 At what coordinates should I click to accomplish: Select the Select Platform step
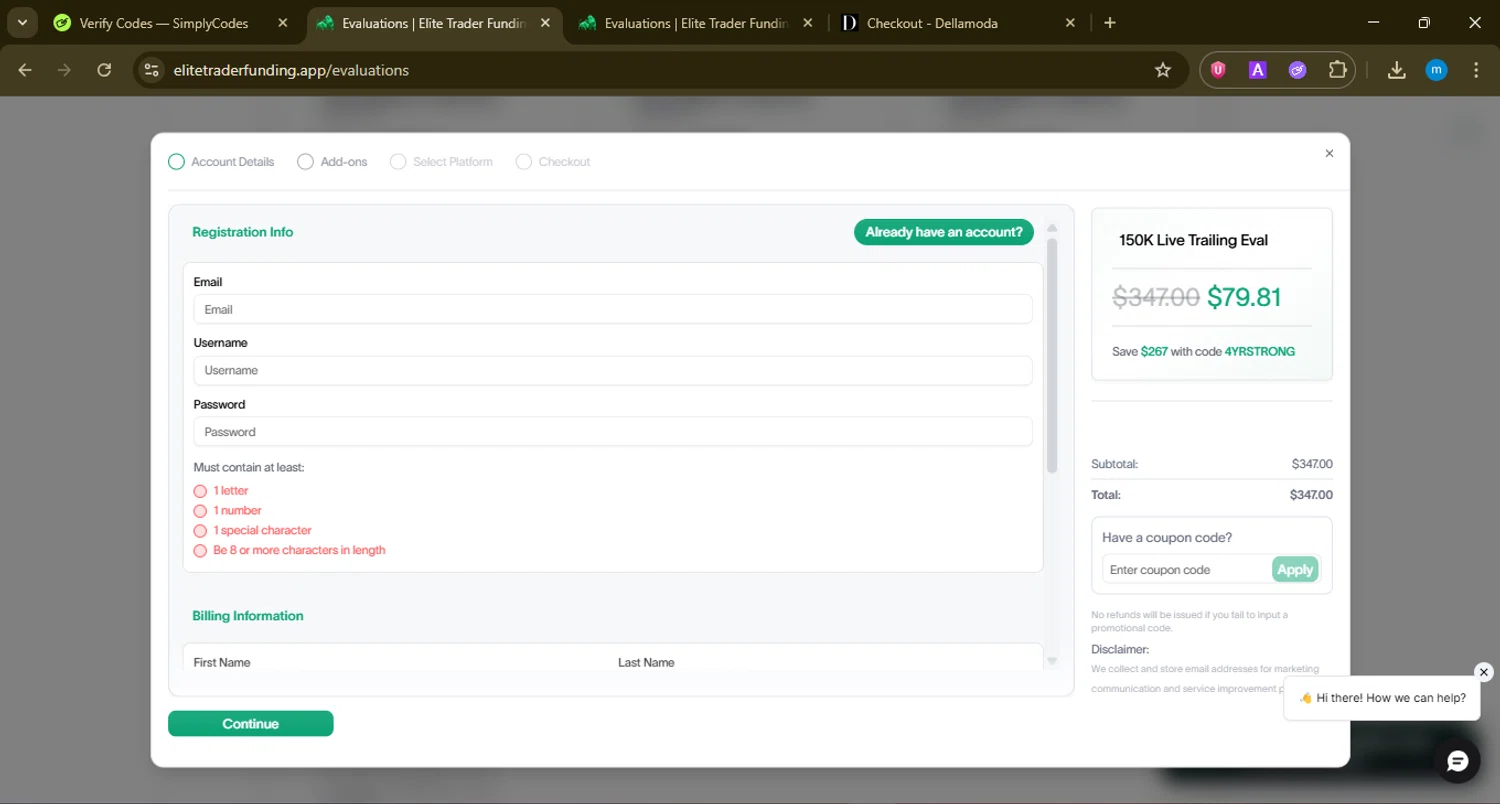[441, 161]
